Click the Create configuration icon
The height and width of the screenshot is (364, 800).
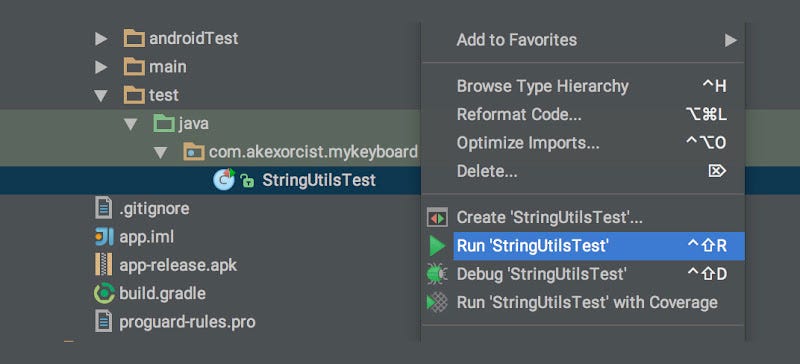437,218
